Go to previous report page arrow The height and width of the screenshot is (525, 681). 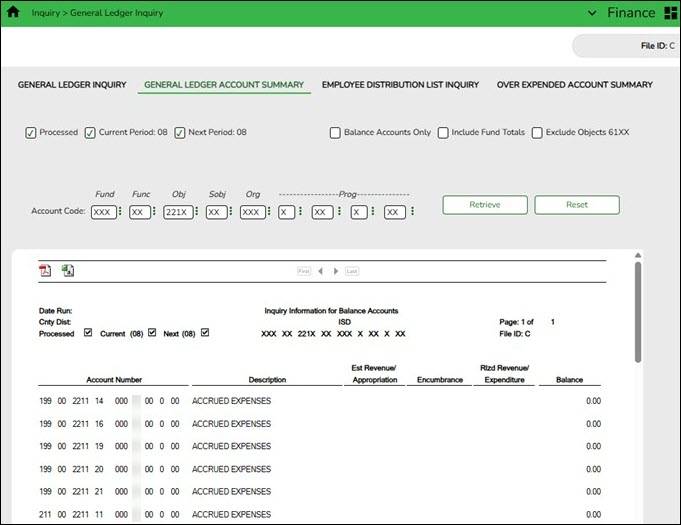tap(320, 271)
